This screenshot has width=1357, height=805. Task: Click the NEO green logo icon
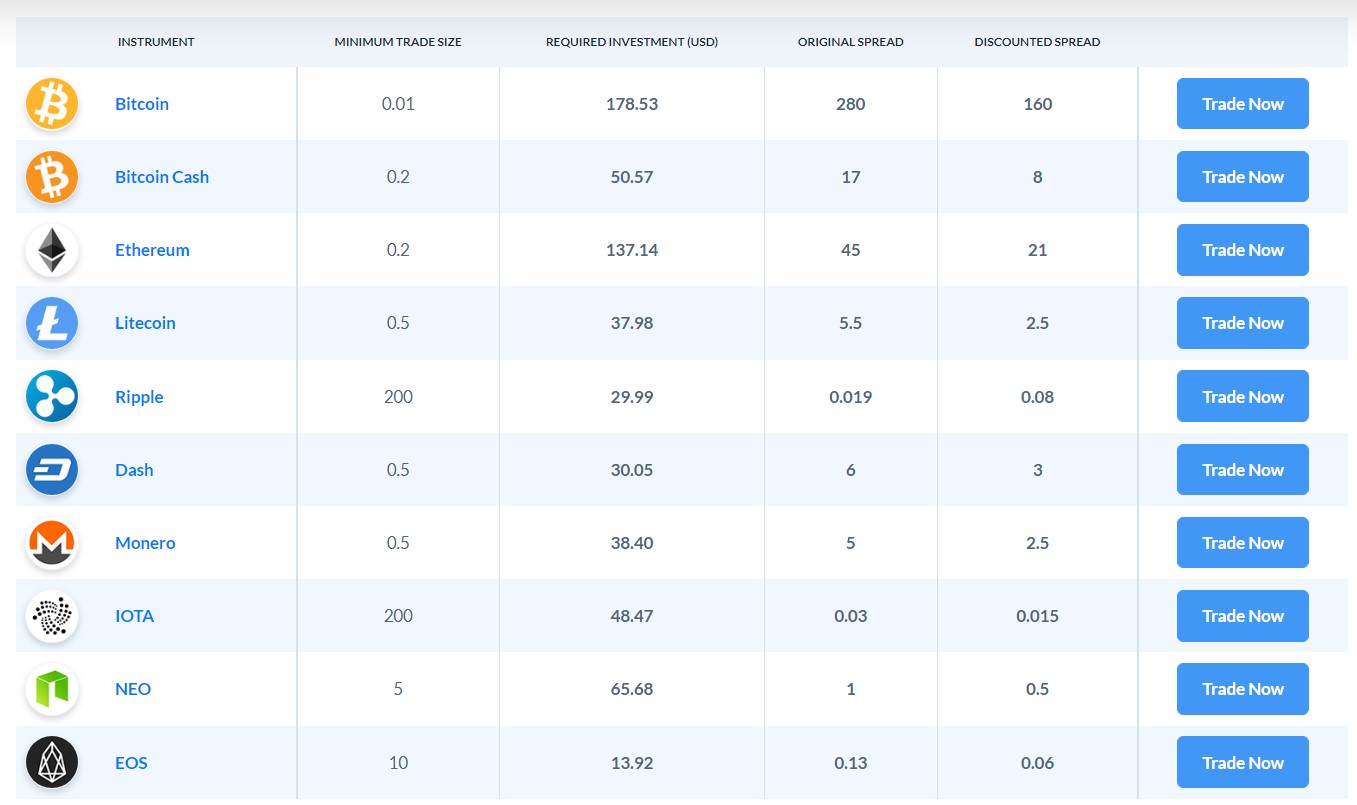pyautogui.click(x=52, y=689)
